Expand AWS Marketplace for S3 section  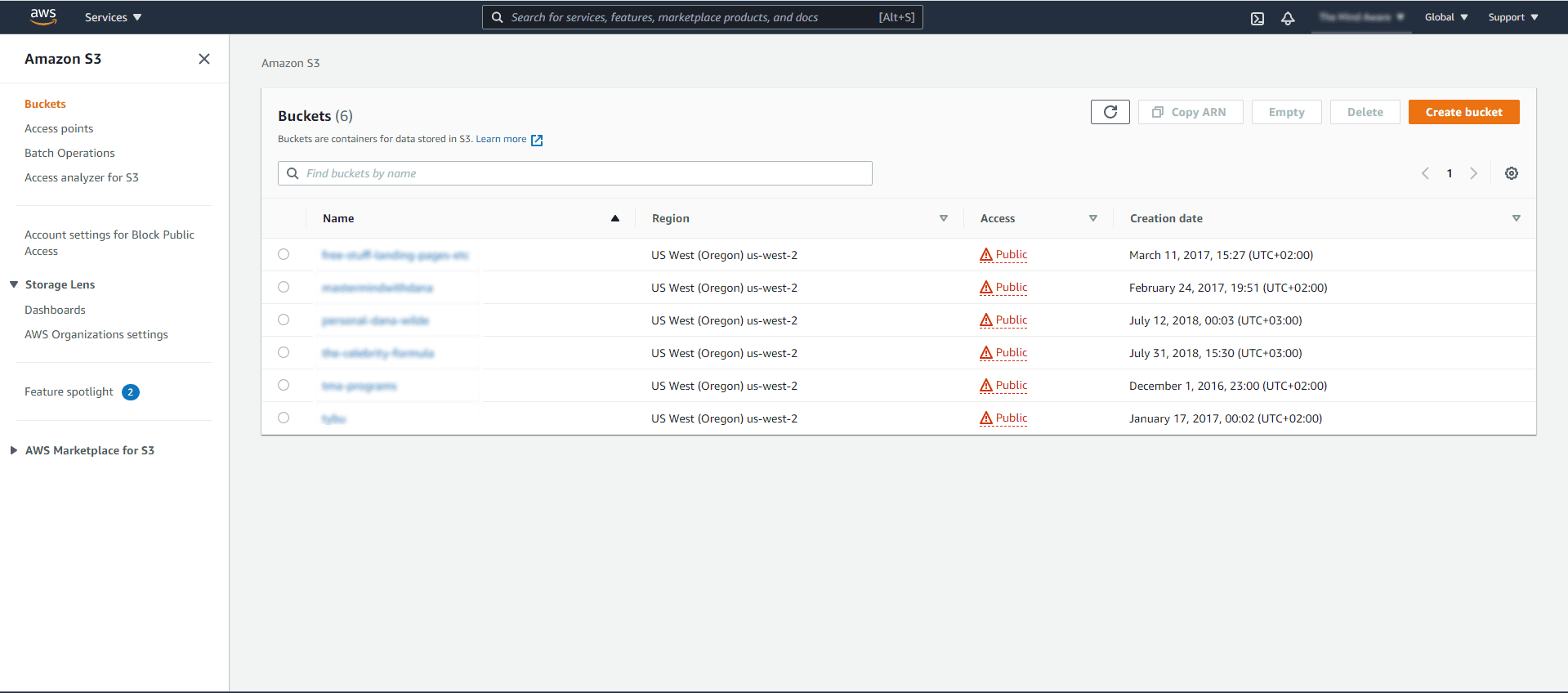14,450
